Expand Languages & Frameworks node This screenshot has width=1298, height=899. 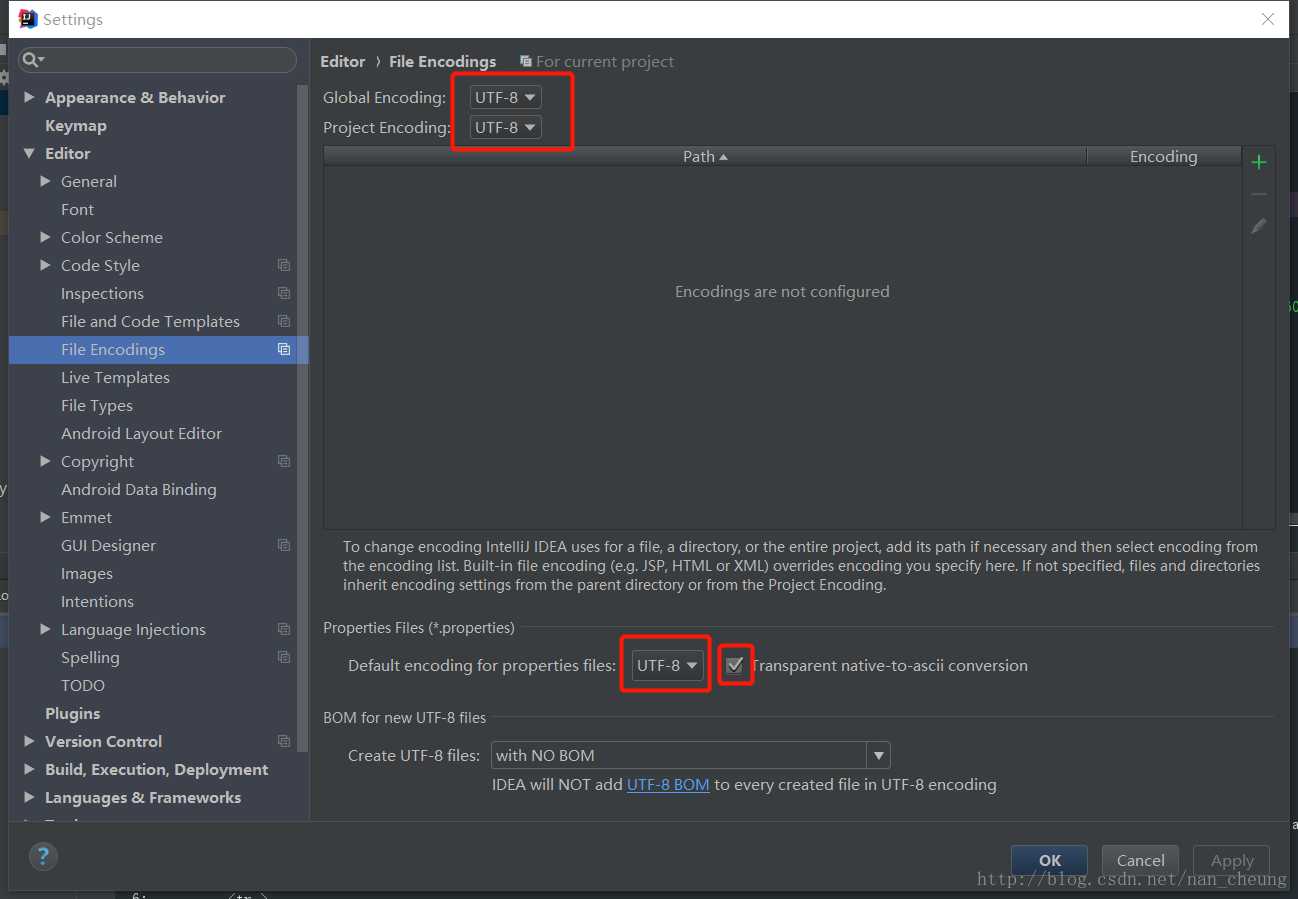29,797
